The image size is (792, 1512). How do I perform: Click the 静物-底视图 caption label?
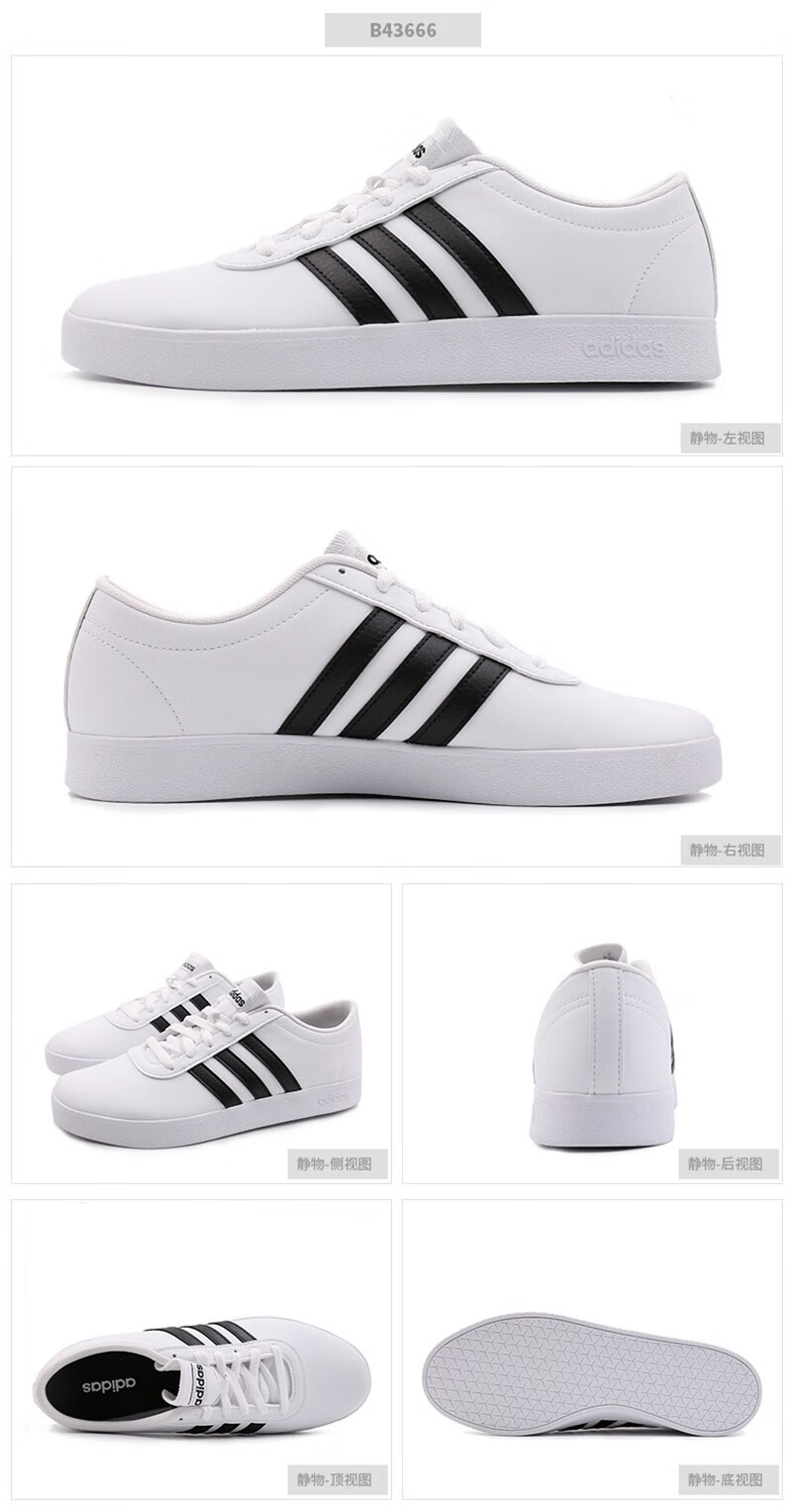coord(728,1480)
